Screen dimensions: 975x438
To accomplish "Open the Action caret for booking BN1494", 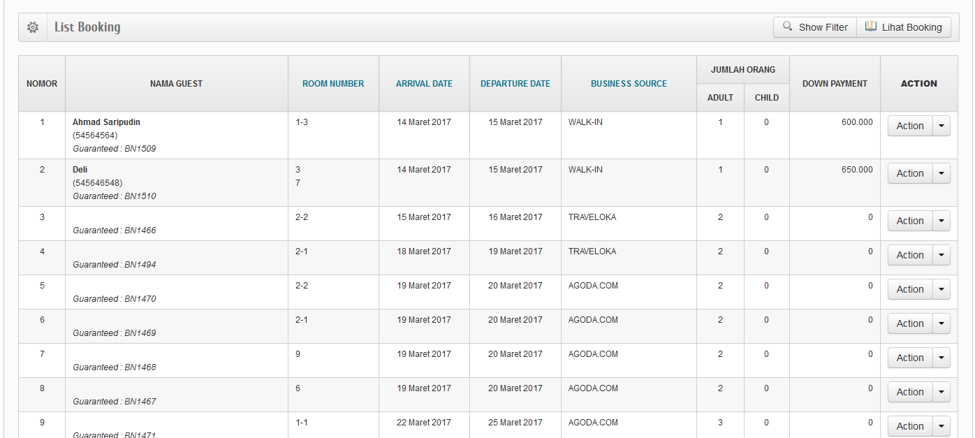I will 941,255.
